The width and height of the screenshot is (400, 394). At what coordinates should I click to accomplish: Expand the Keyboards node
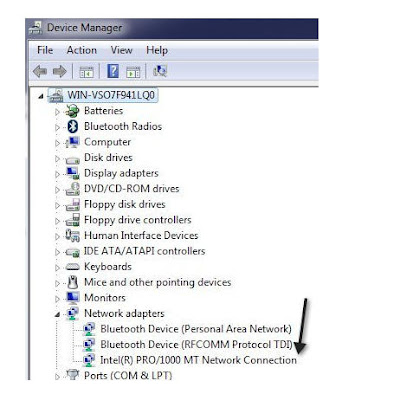pos(57,268)
